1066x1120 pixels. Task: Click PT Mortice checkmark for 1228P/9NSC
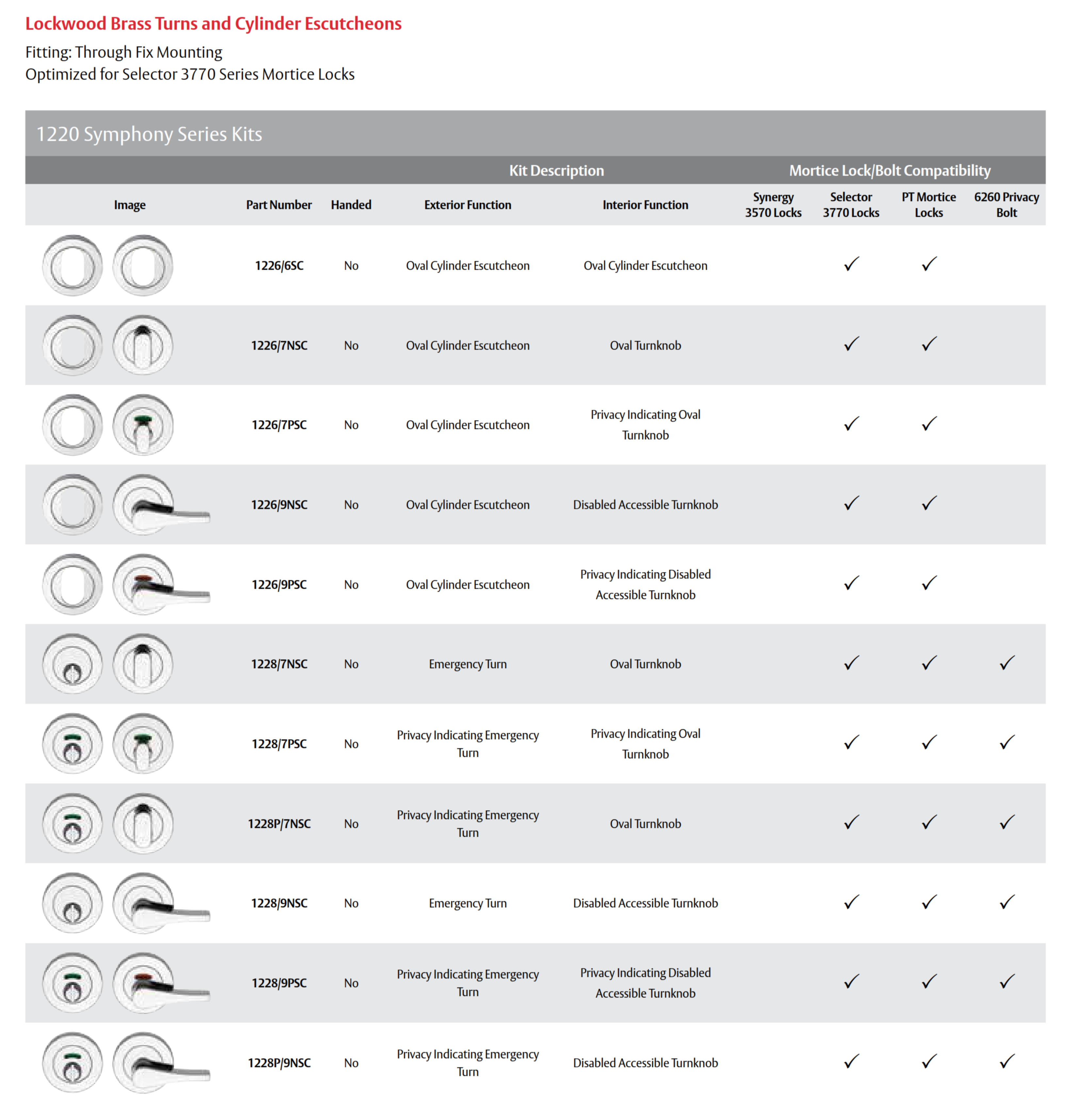(929, 1062)
